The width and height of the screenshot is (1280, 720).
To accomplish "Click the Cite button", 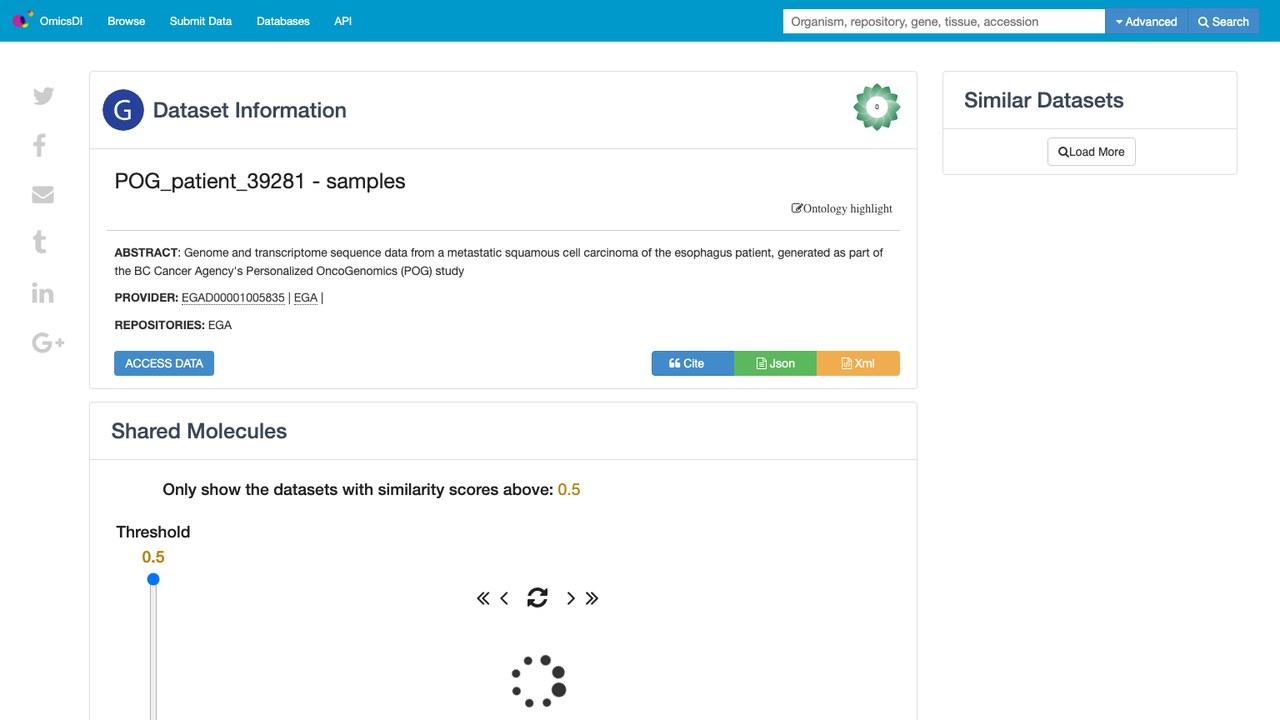I will point(693,363).
